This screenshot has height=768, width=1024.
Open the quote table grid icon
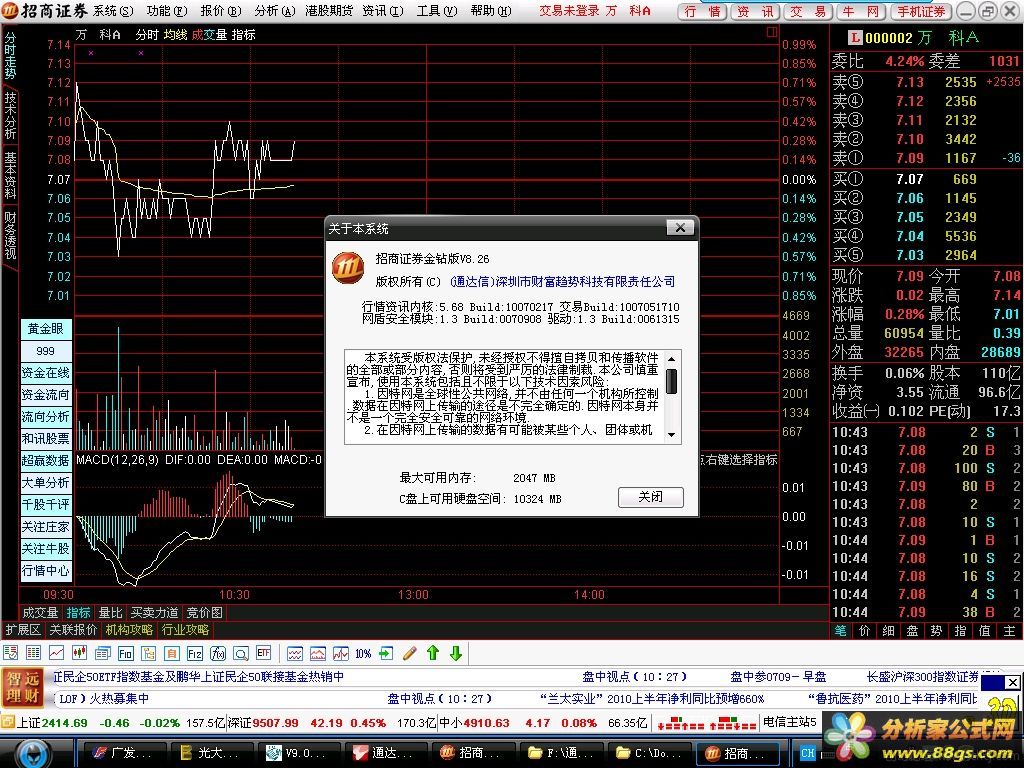[33, 652]
